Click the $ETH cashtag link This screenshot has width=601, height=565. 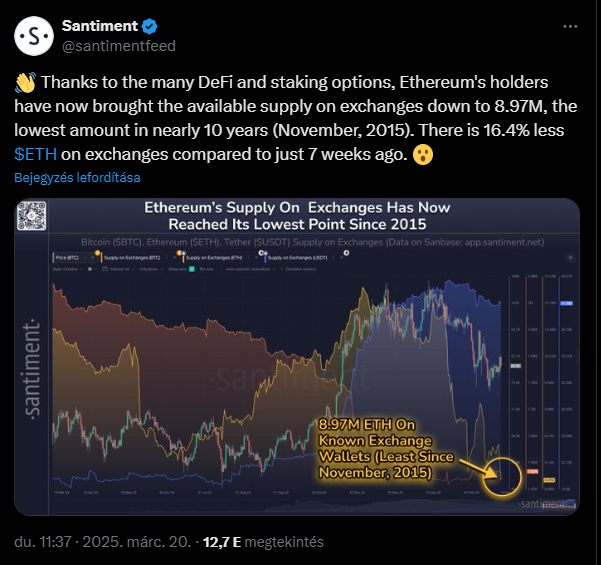[x=35, y=154]
